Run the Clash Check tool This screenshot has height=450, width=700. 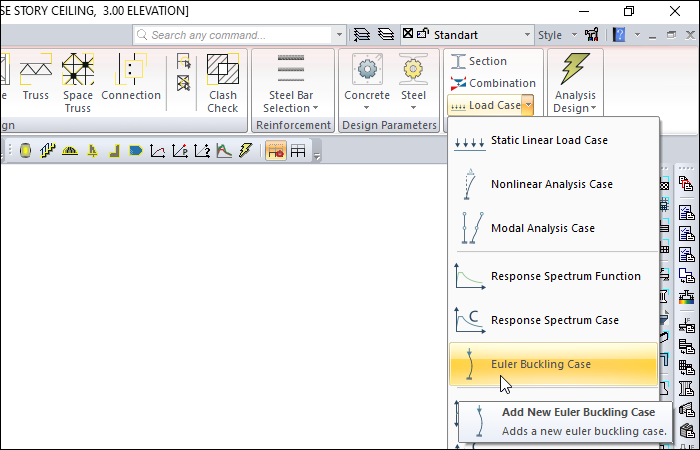(x=223, y=83)
